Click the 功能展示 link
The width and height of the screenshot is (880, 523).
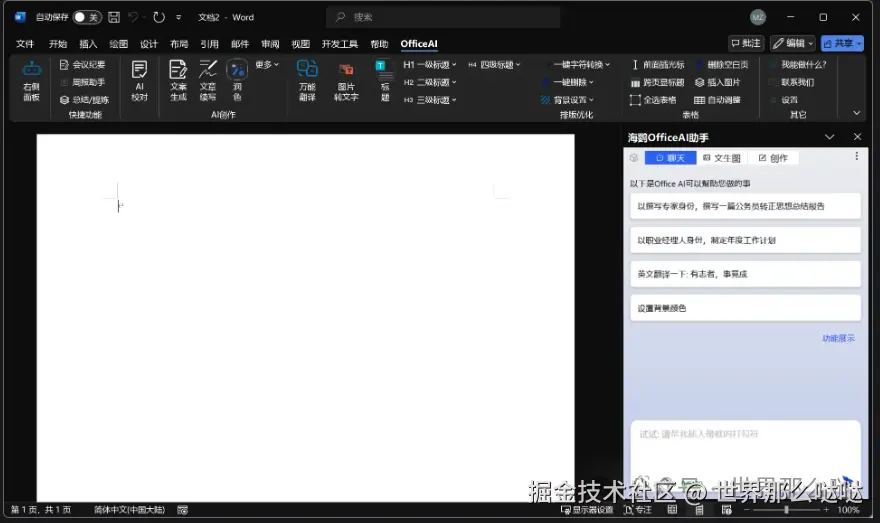point(838,338)
